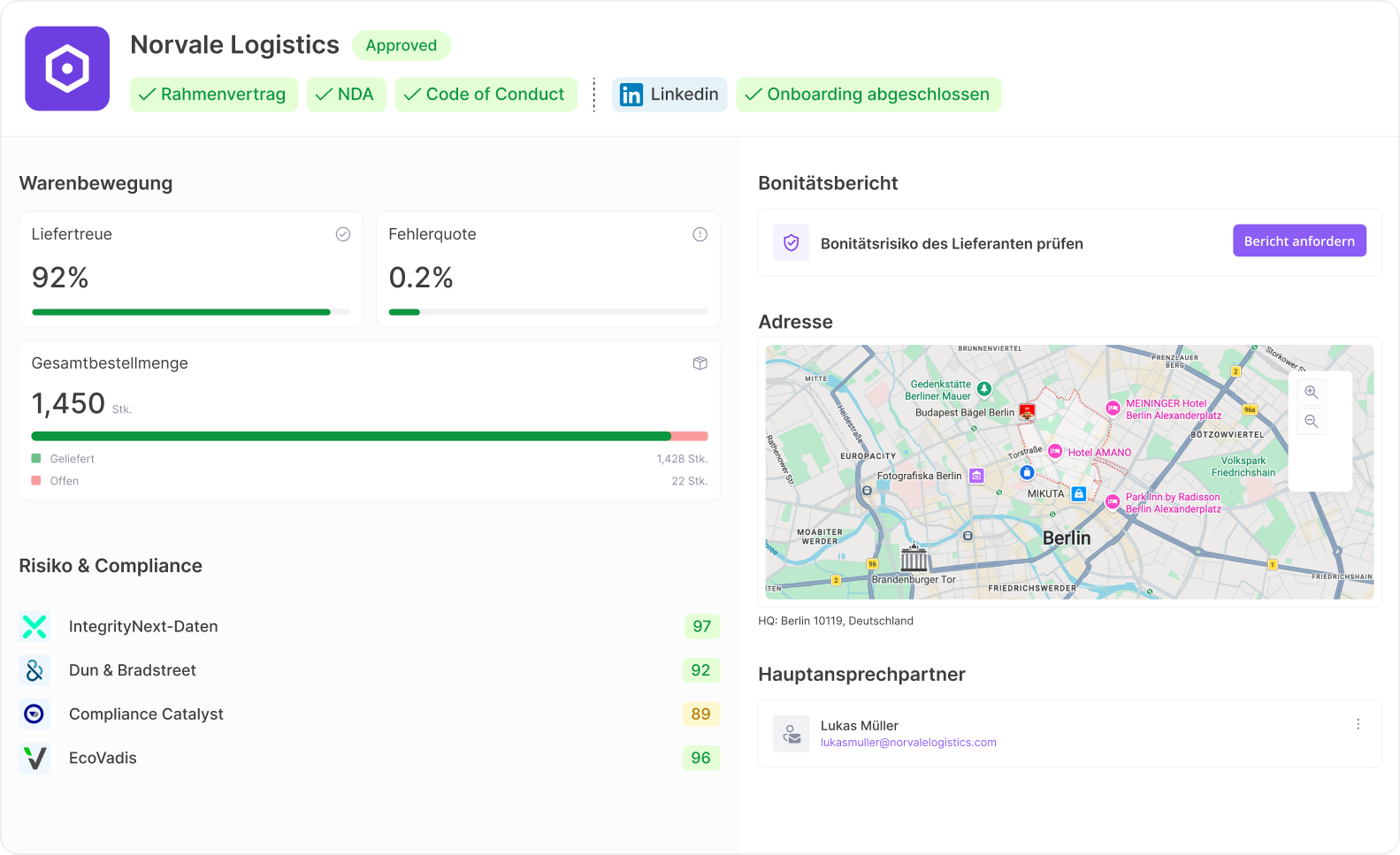The width and height of the screenshot is (1400, 855).
Task: Click the lukasmuller@norvalelogistics.com email link
Action: 908,743
